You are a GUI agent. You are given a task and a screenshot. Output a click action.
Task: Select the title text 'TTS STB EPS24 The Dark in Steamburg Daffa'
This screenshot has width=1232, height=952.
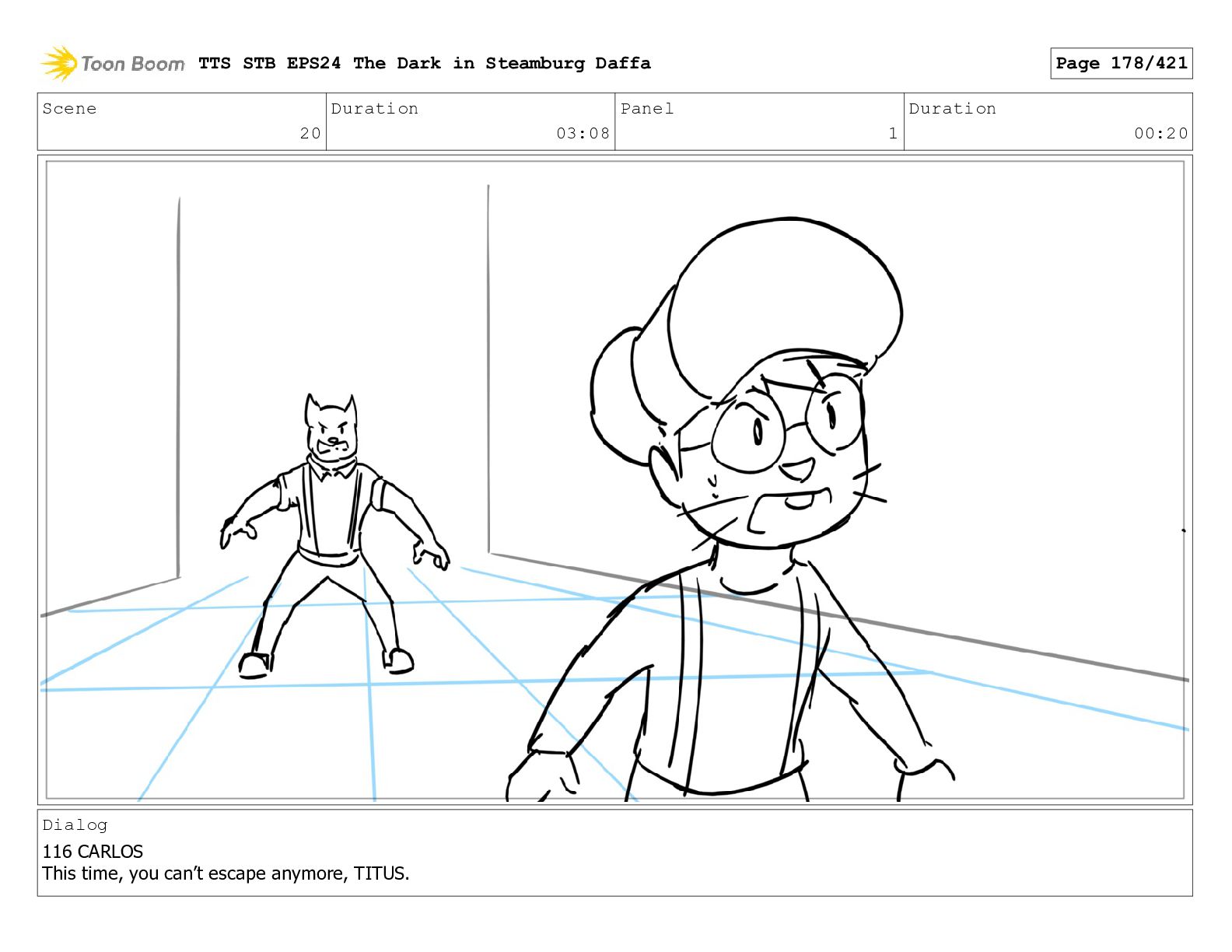(x=425, y=63)
